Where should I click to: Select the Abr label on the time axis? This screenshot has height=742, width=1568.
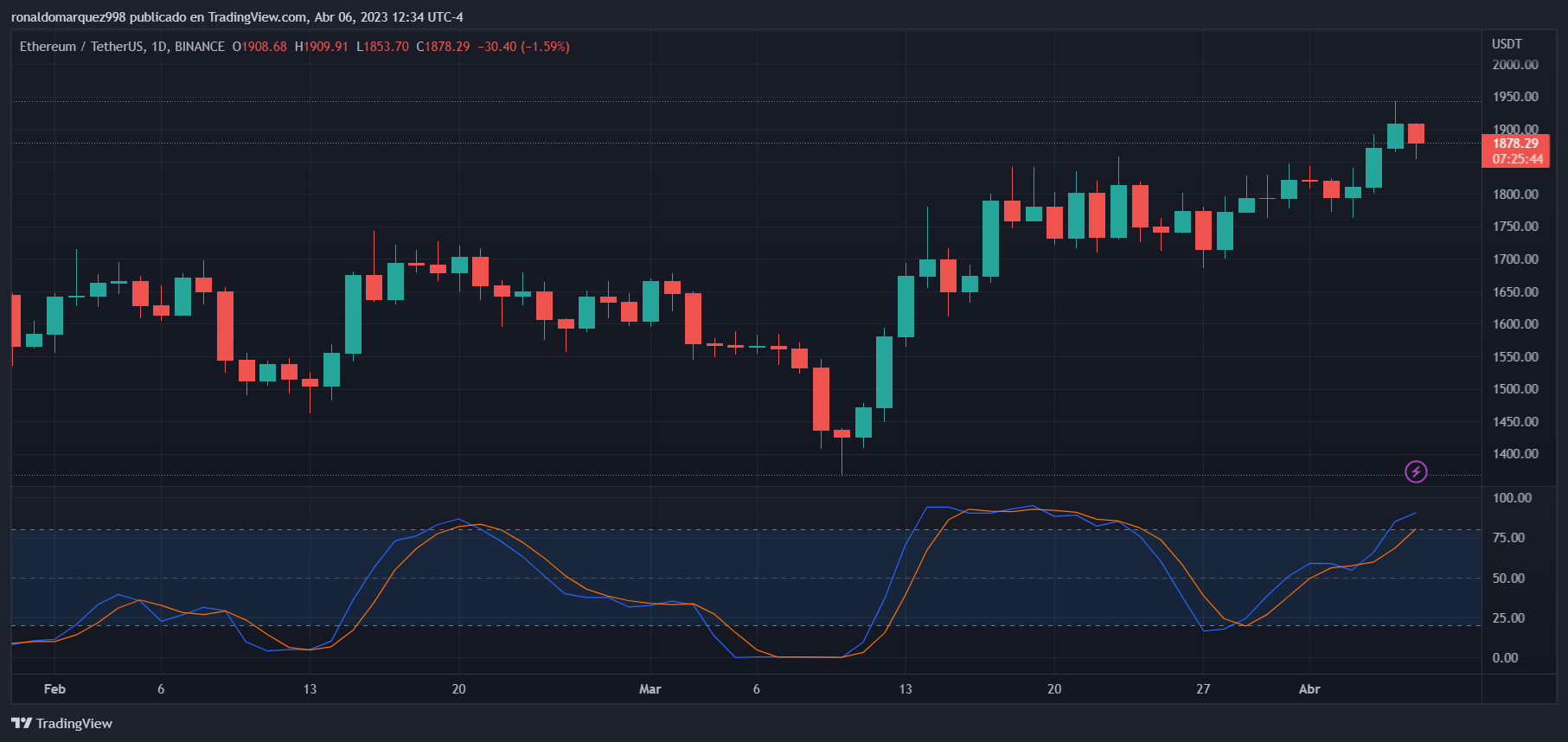[x=1309, y=689]
